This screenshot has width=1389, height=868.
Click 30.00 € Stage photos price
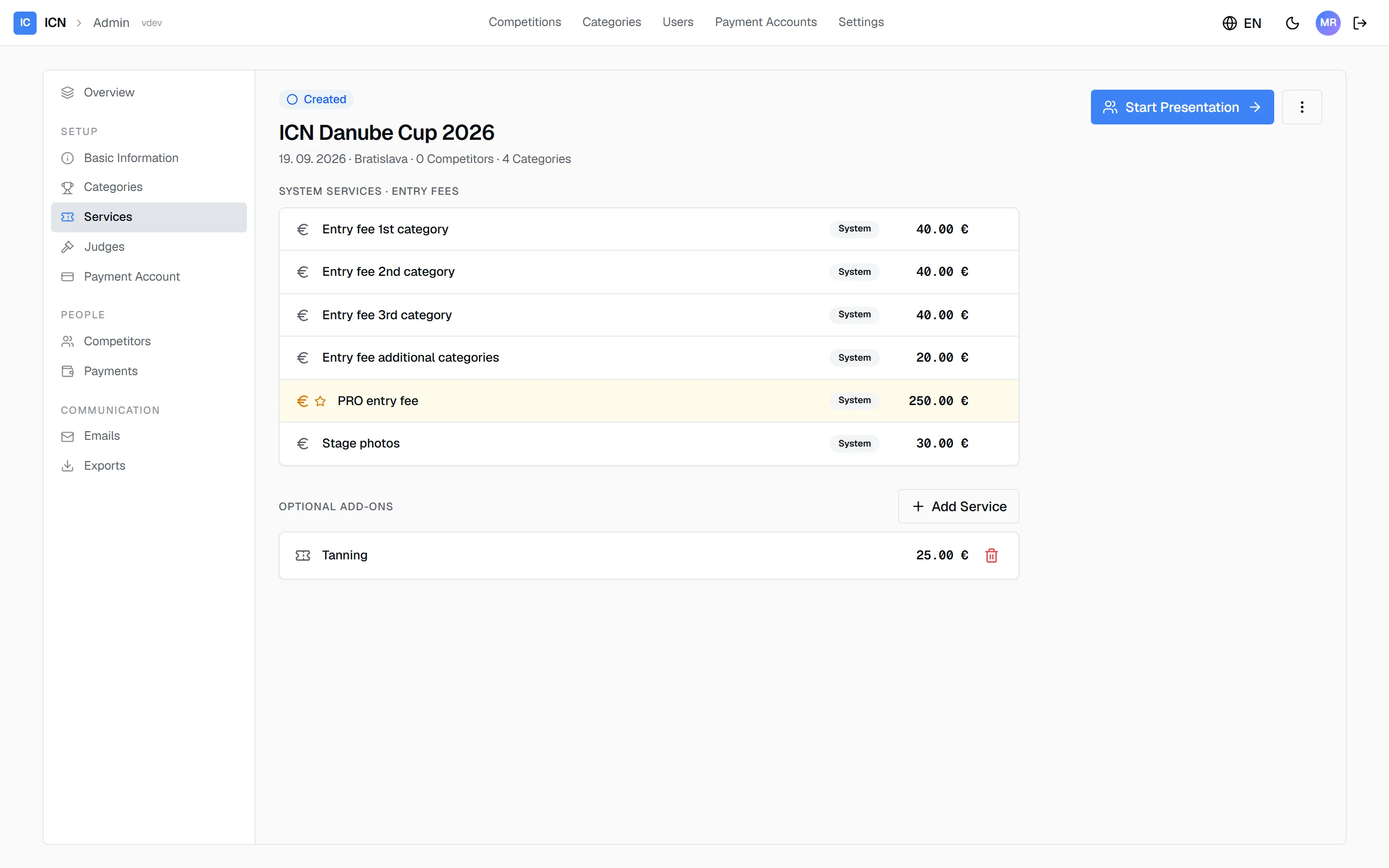coord(942,443)
